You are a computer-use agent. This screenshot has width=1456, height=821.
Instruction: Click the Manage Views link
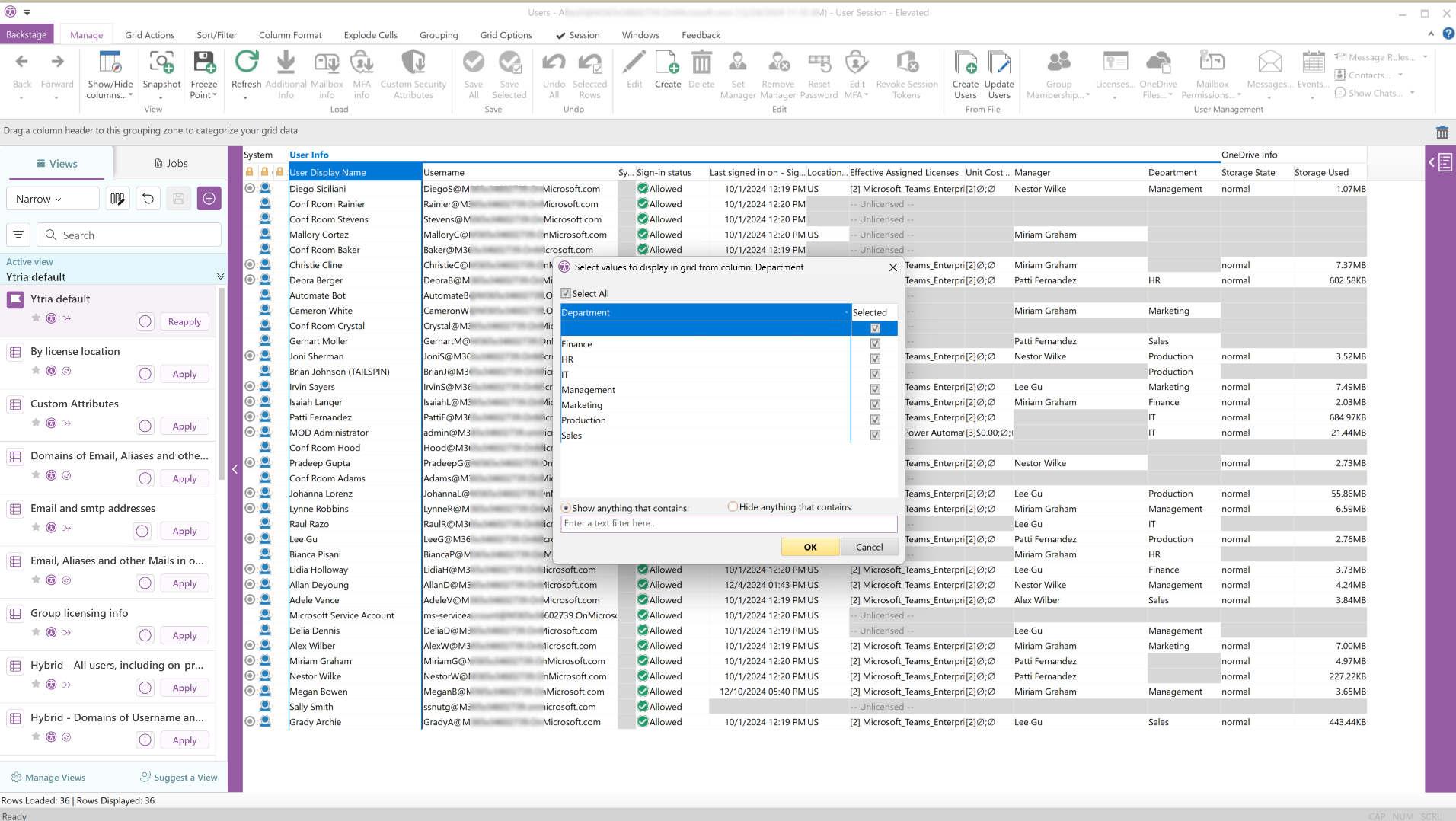point(55,778)
